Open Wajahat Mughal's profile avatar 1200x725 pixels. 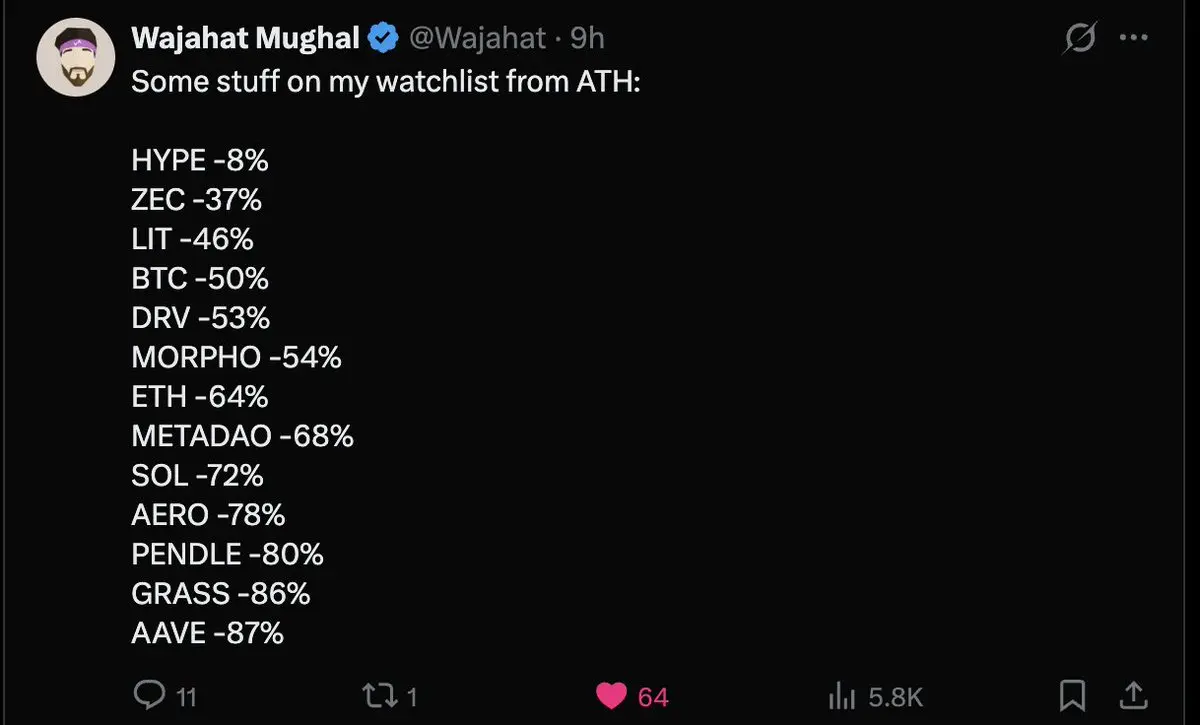click(x=77, y=57)
